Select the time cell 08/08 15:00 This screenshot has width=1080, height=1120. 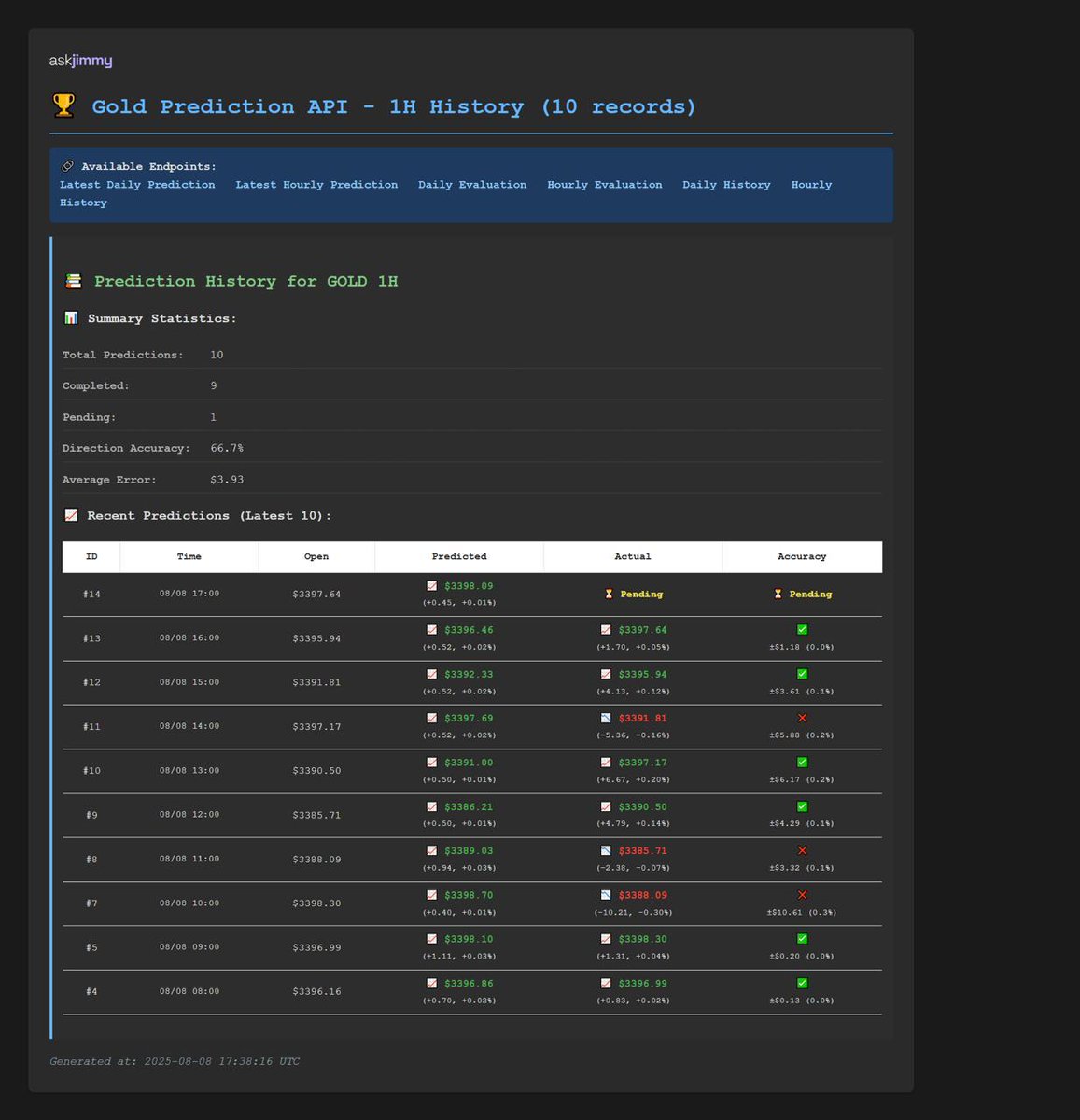[x=189, y=682]
